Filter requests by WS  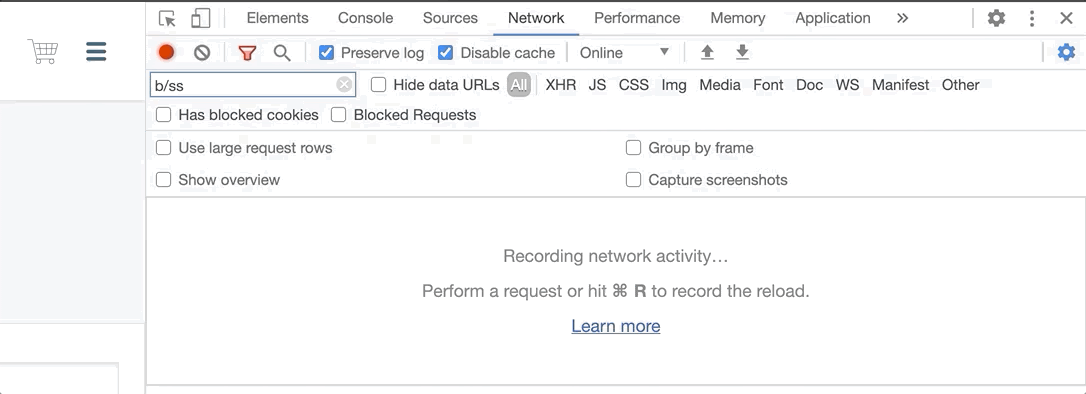pos(847,85)
